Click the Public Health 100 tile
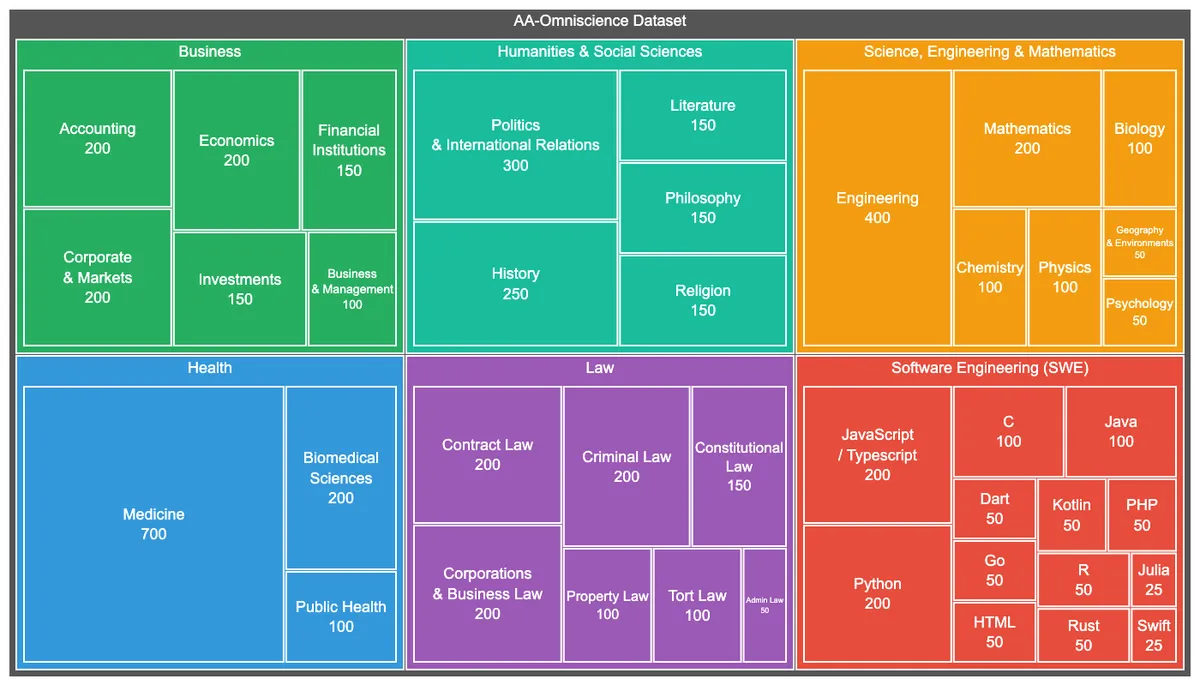The width and height of the screenshot is (1200, 686). [x=341, y=616]
